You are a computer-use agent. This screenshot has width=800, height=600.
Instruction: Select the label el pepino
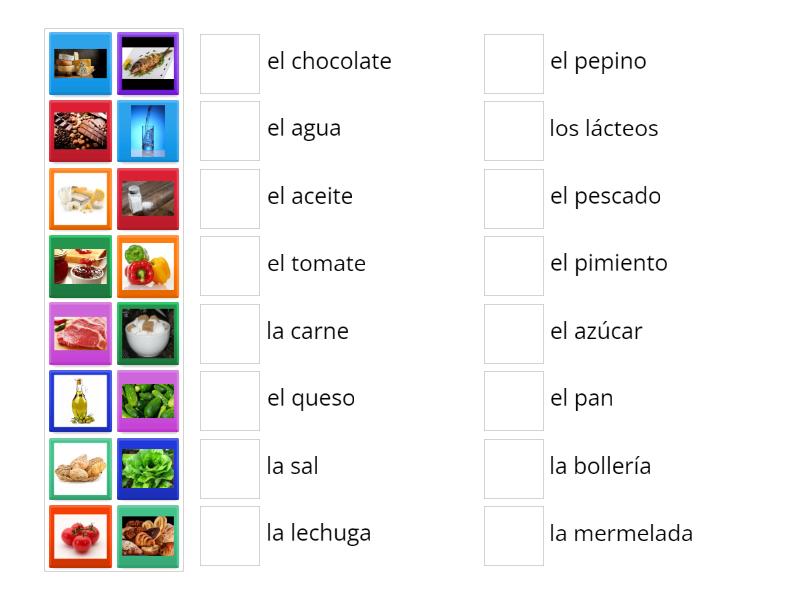[598, 62]
